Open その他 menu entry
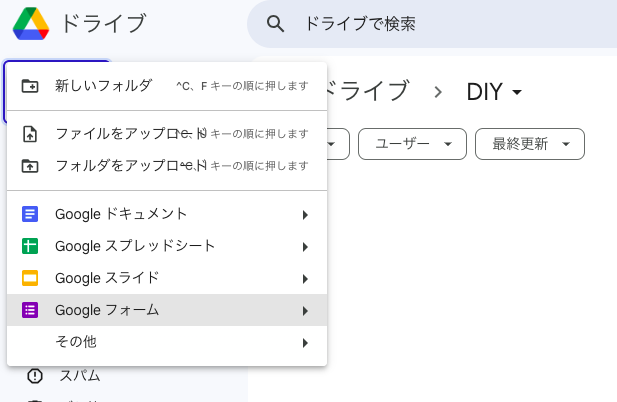Image resolution: width=617 pixels, height=402 pixels. pos(167,342)
